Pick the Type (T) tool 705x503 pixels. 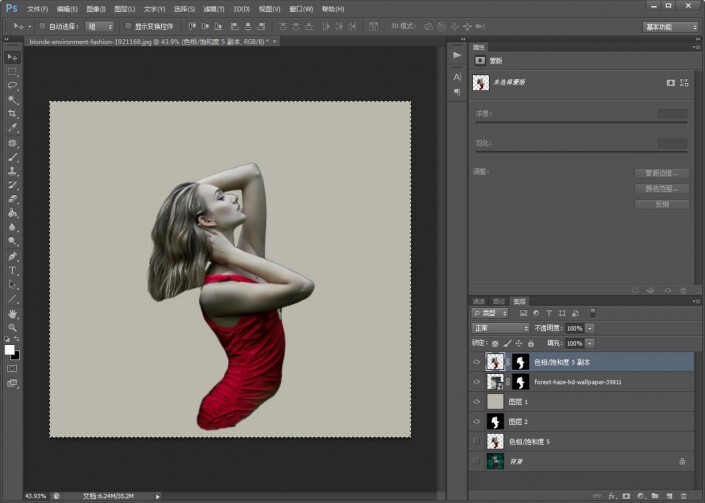click(13, 270)
